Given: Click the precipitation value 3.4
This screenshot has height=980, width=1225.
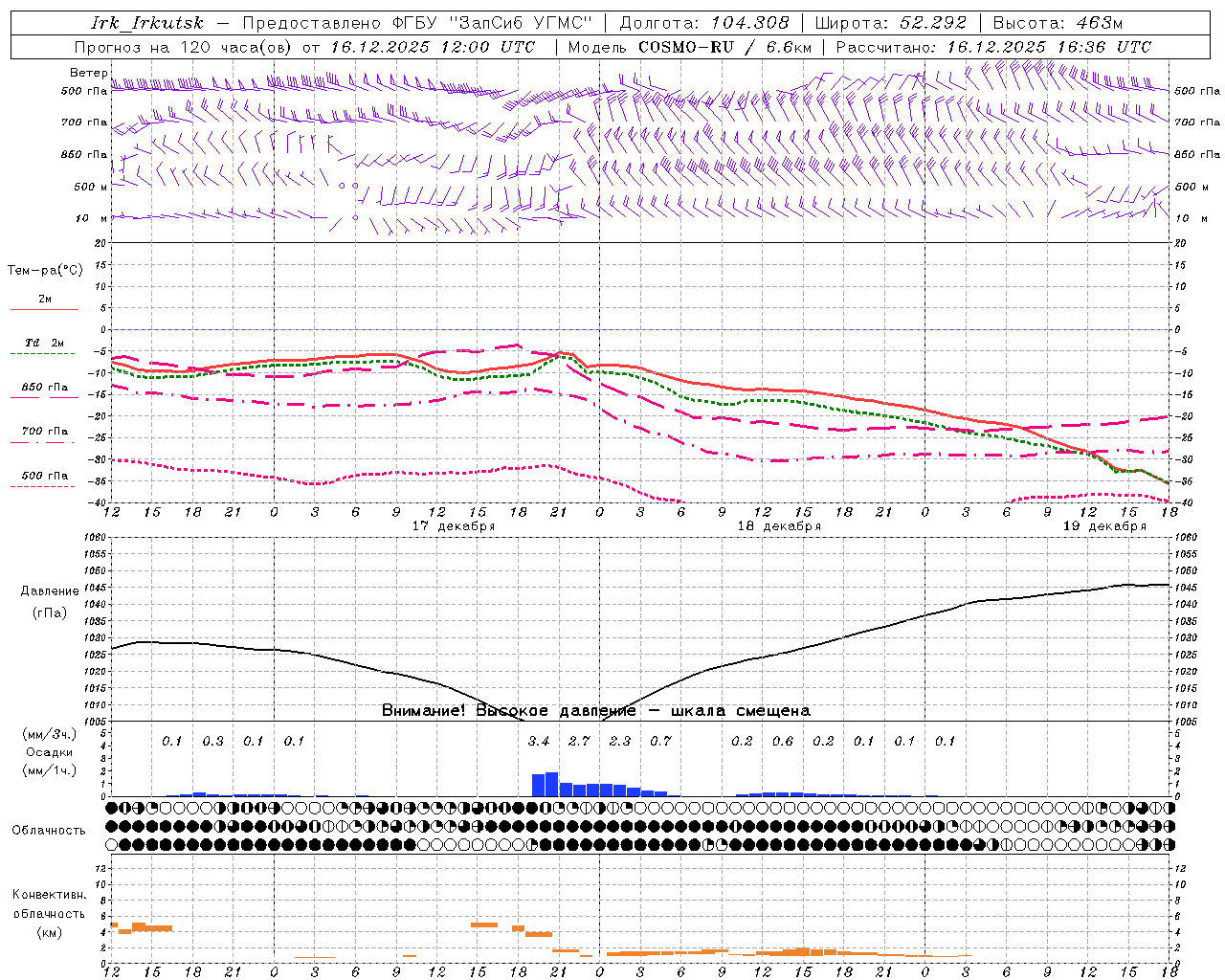Looking at the screenshot, I should tap(539, 741).
